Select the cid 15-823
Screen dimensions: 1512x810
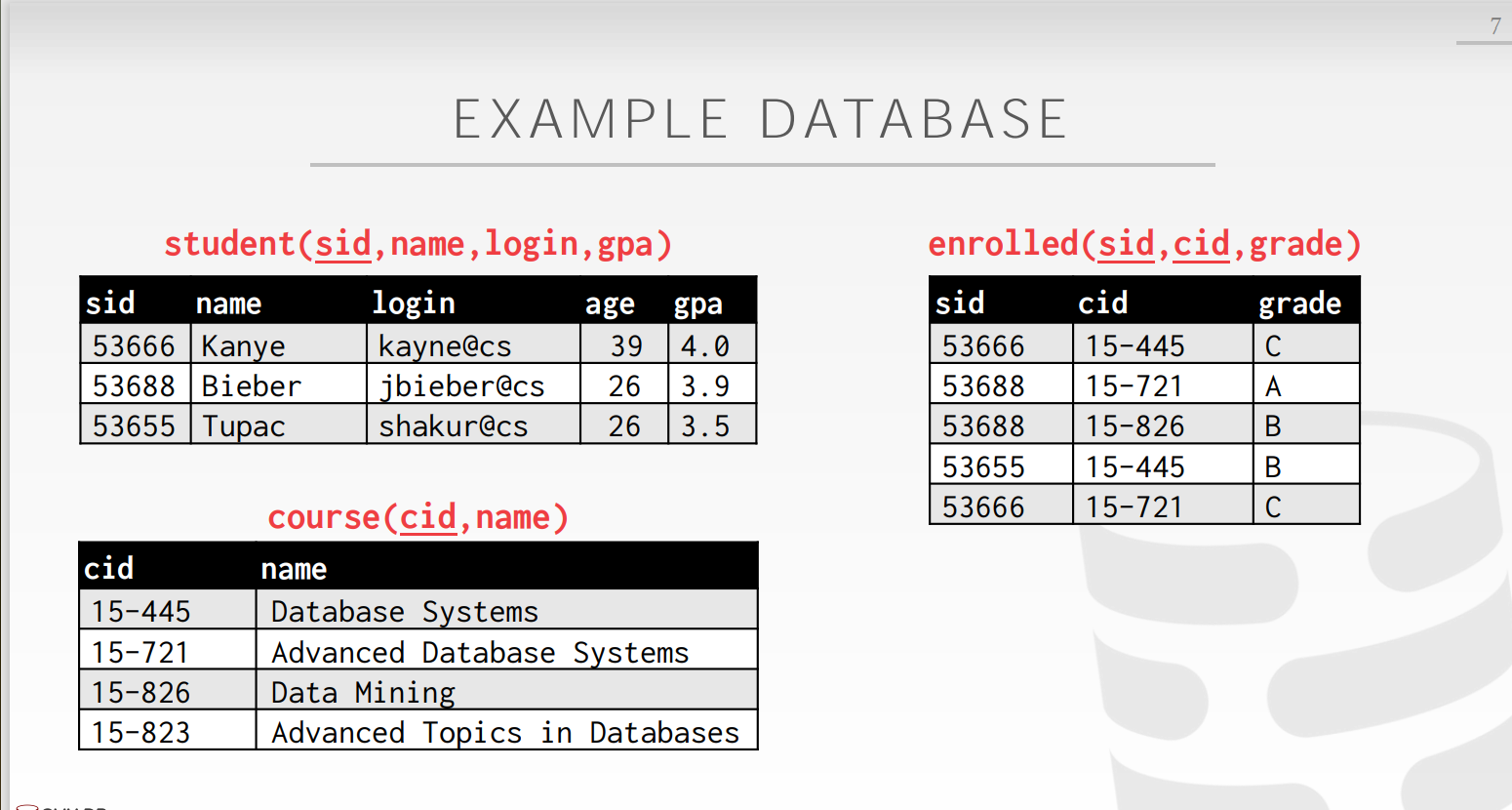coord(140,733)
